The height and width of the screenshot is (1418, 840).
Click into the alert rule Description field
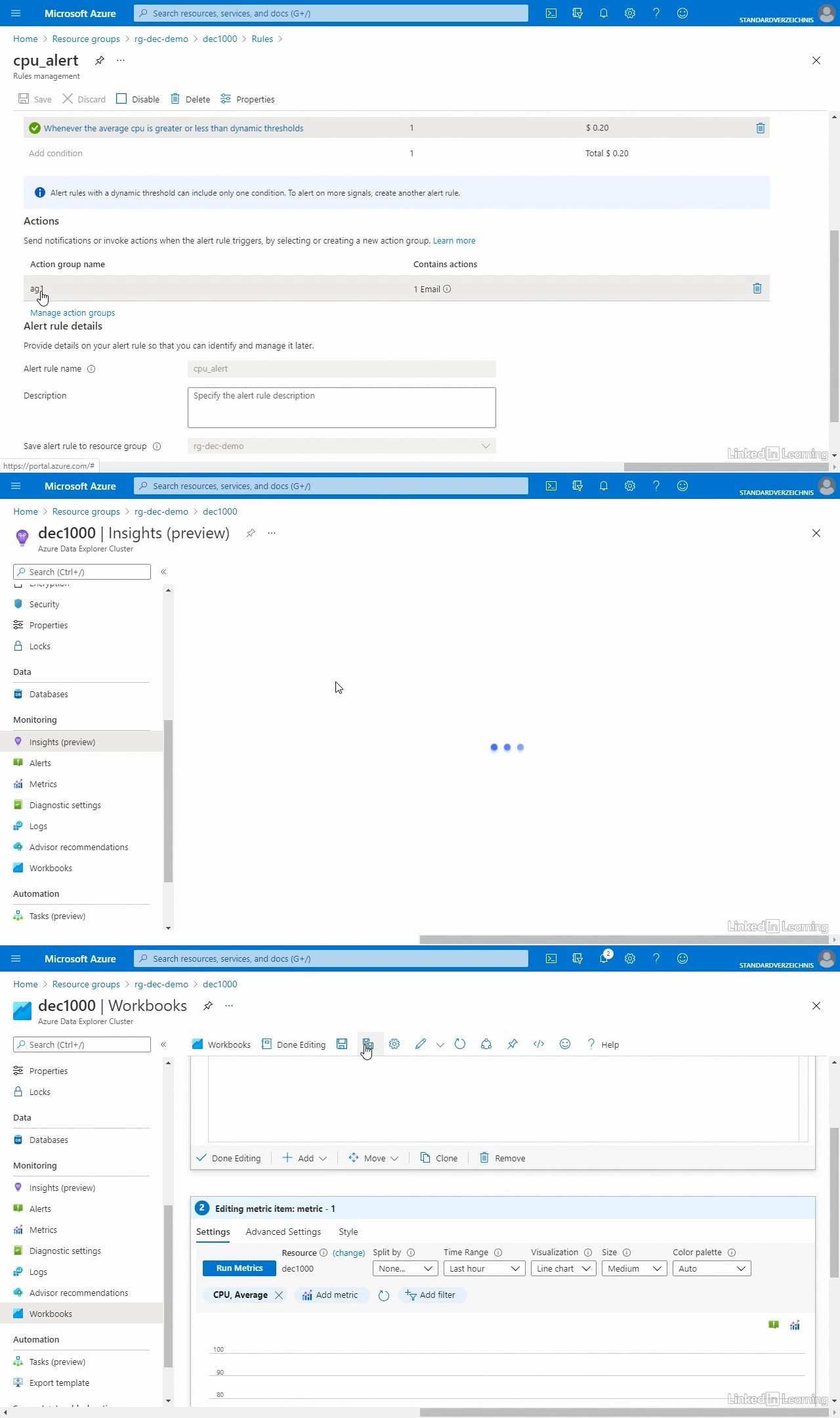point(341,407)
